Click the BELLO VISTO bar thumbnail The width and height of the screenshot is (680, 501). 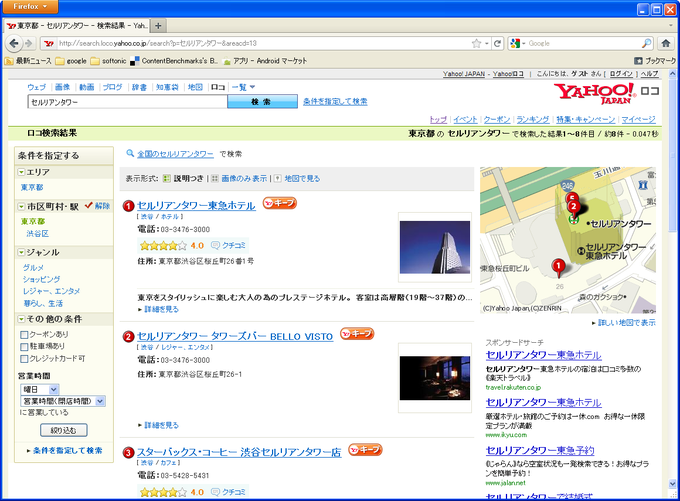435,378
